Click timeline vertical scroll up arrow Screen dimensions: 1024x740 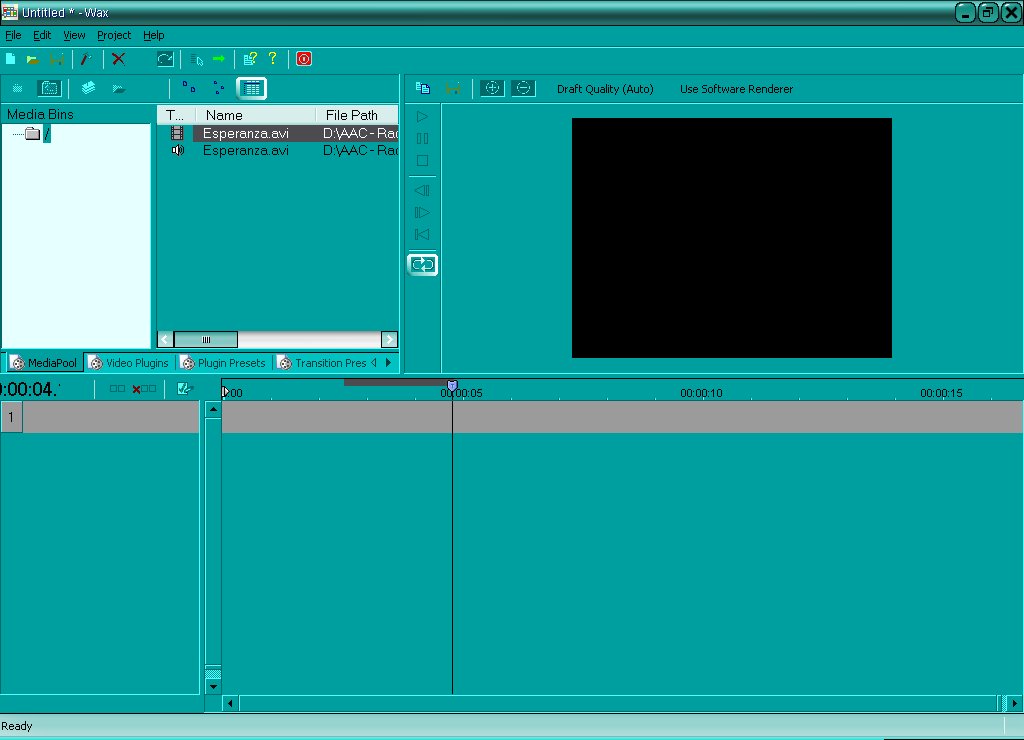point(213,410)
